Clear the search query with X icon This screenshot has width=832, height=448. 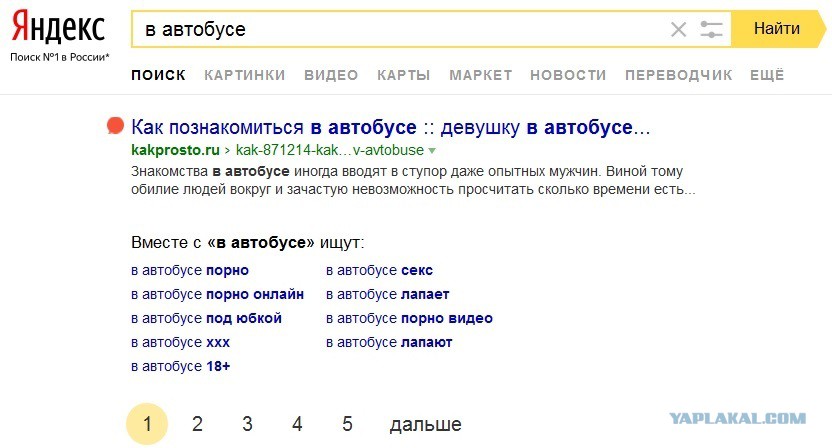(x=678, y=29)
